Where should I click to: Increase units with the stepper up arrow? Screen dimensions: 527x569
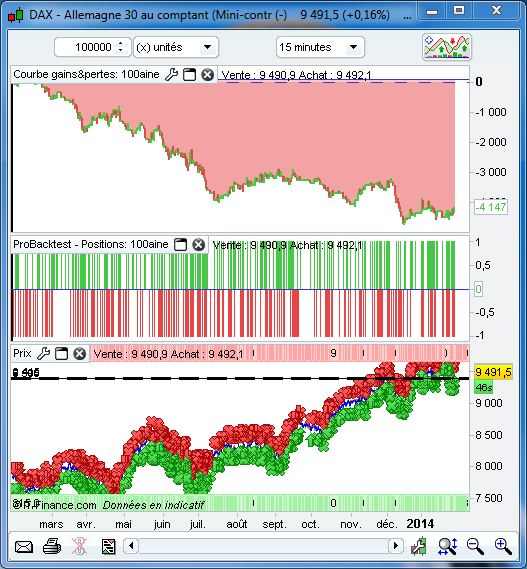tap(121, 44)
